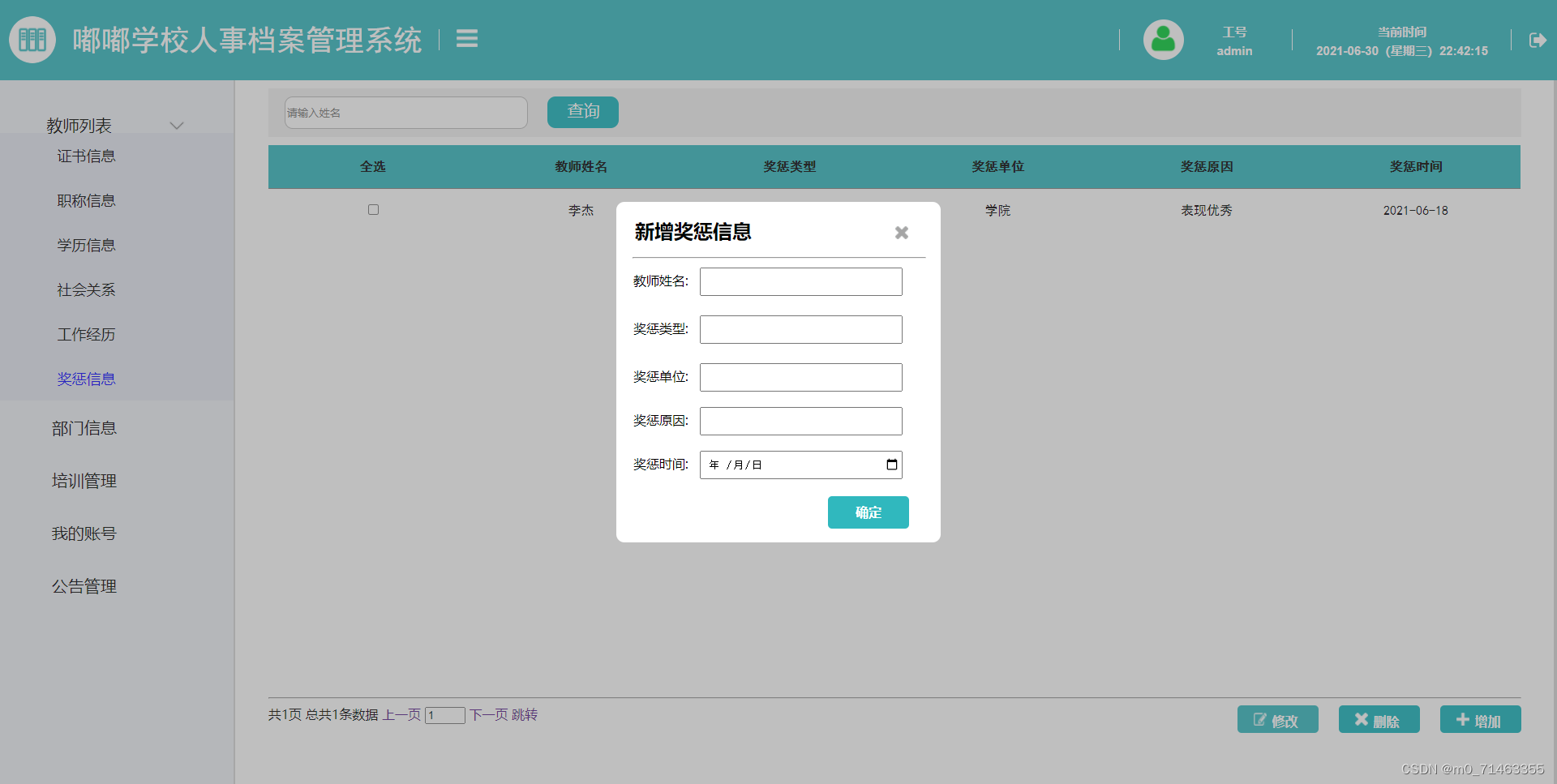Screen dimensions: 1557x784
Task: Click the 李杰 name cell
Action: click(x=581, y=211)
